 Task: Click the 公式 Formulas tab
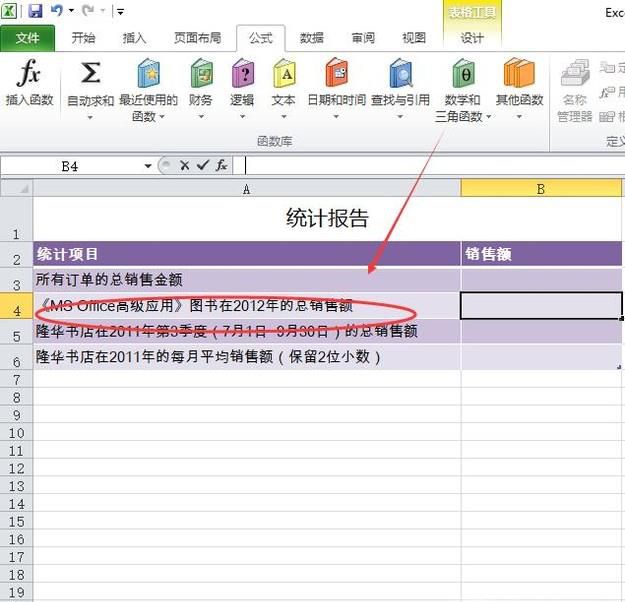[261, 38]
